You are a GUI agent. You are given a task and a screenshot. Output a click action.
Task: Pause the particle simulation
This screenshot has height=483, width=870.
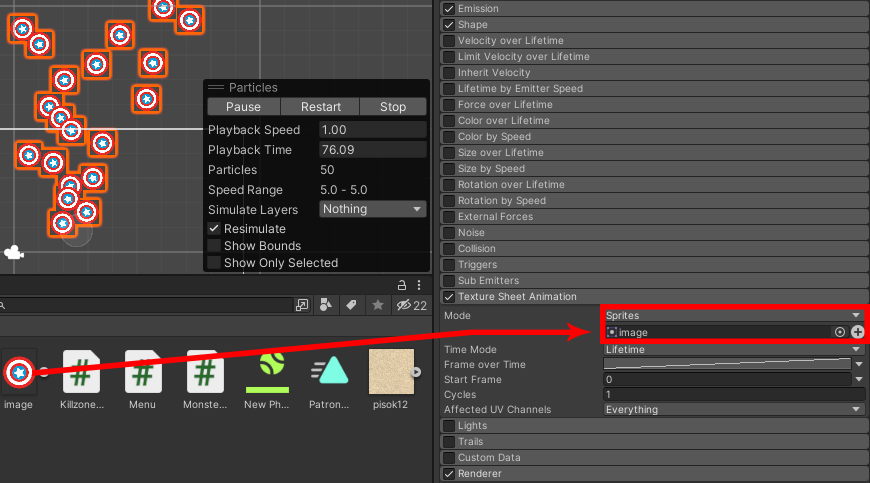pos(244,106)
